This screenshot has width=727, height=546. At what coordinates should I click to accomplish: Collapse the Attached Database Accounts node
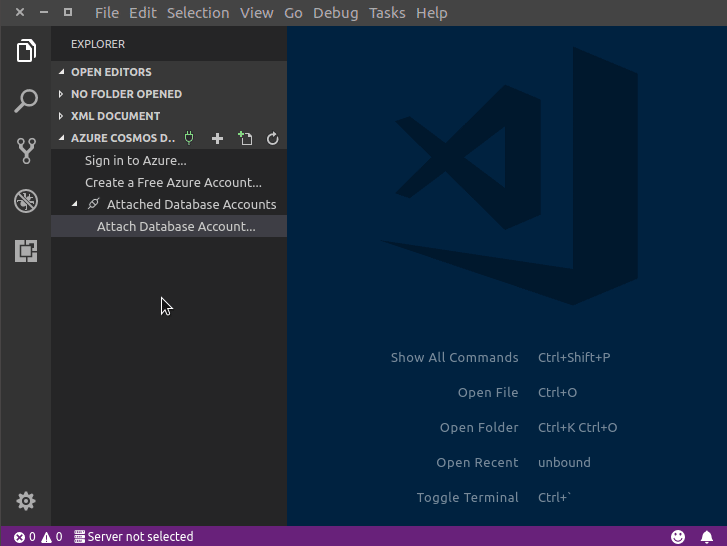coord(74,204)
